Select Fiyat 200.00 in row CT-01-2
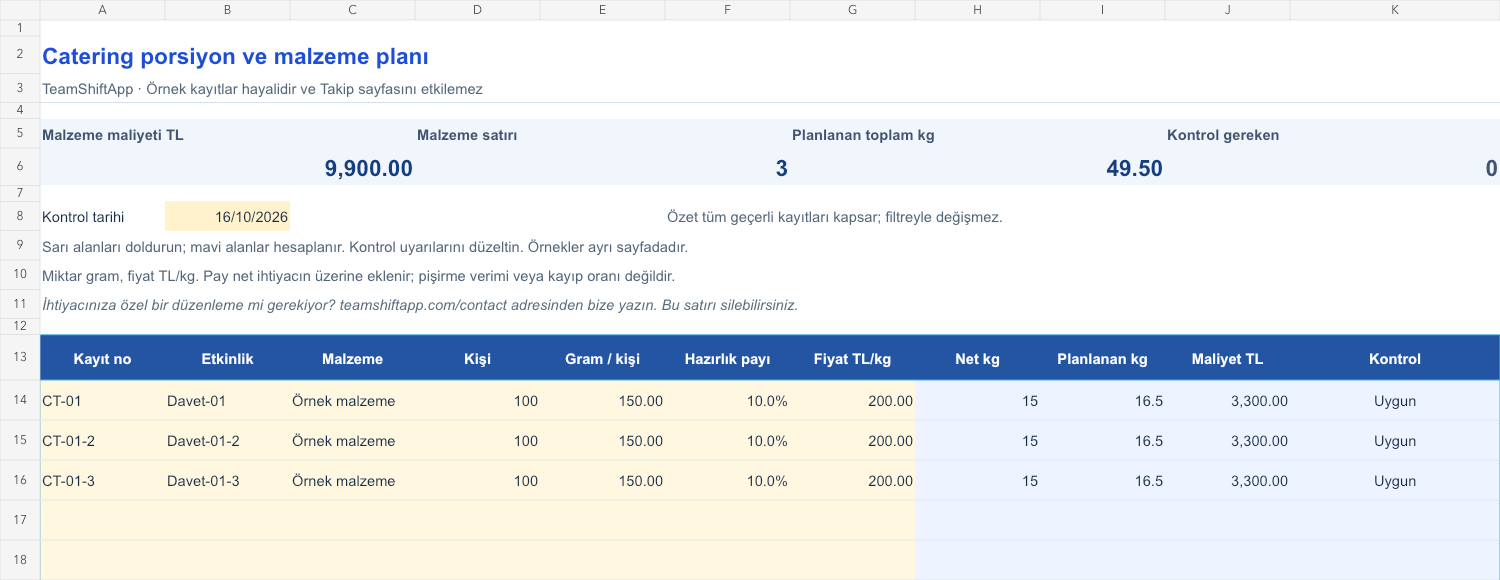 click(852, 441)
